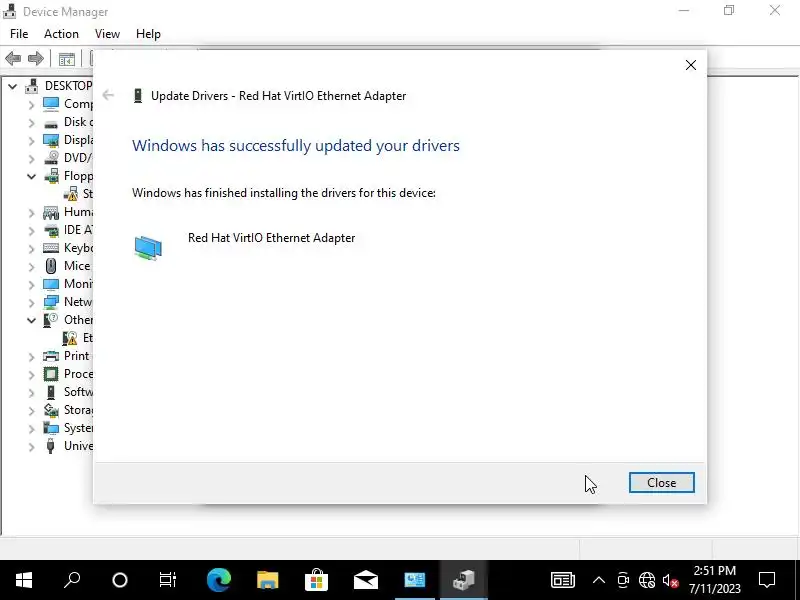Screen dimensions: 800x600
Task: Open the Help menu
Action: tap(148, 34)
